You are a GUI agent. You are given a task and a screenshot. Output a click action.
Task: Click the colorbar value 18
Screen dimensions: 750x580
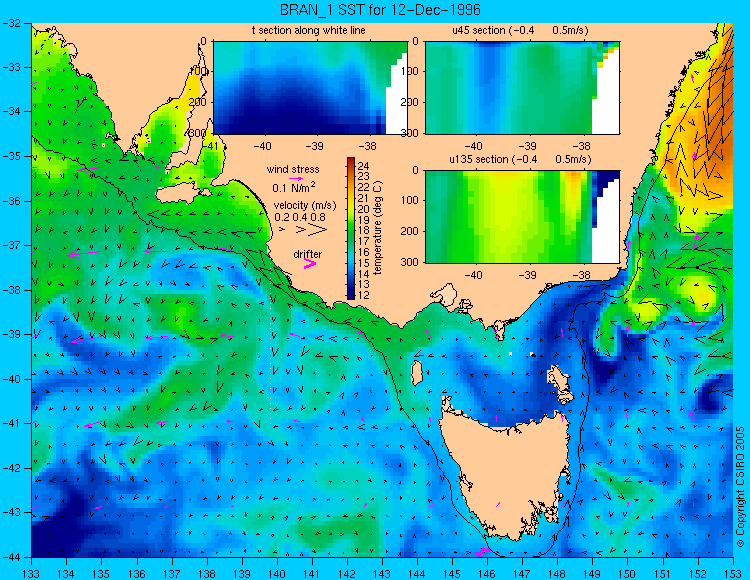363,230
